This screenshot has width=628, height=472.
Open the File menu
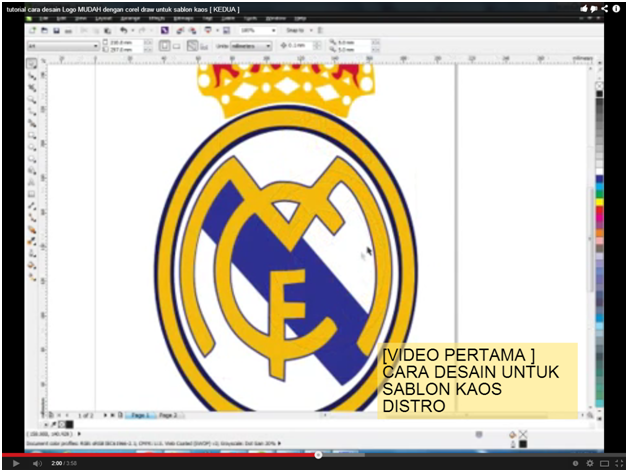pyautogui.click(x=44, y=18)
